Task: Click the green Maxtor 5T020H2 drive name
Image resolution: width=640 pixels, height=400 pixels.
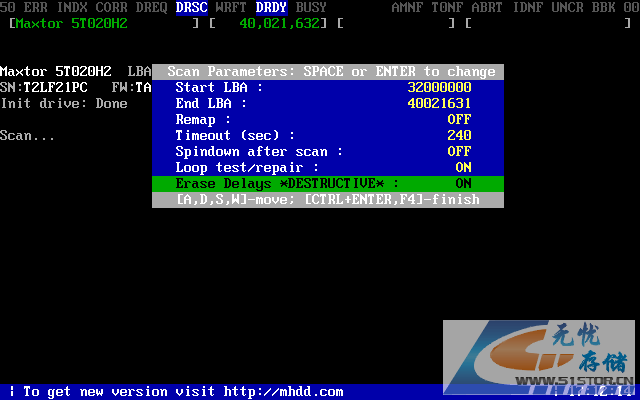Action: [72, 24]
